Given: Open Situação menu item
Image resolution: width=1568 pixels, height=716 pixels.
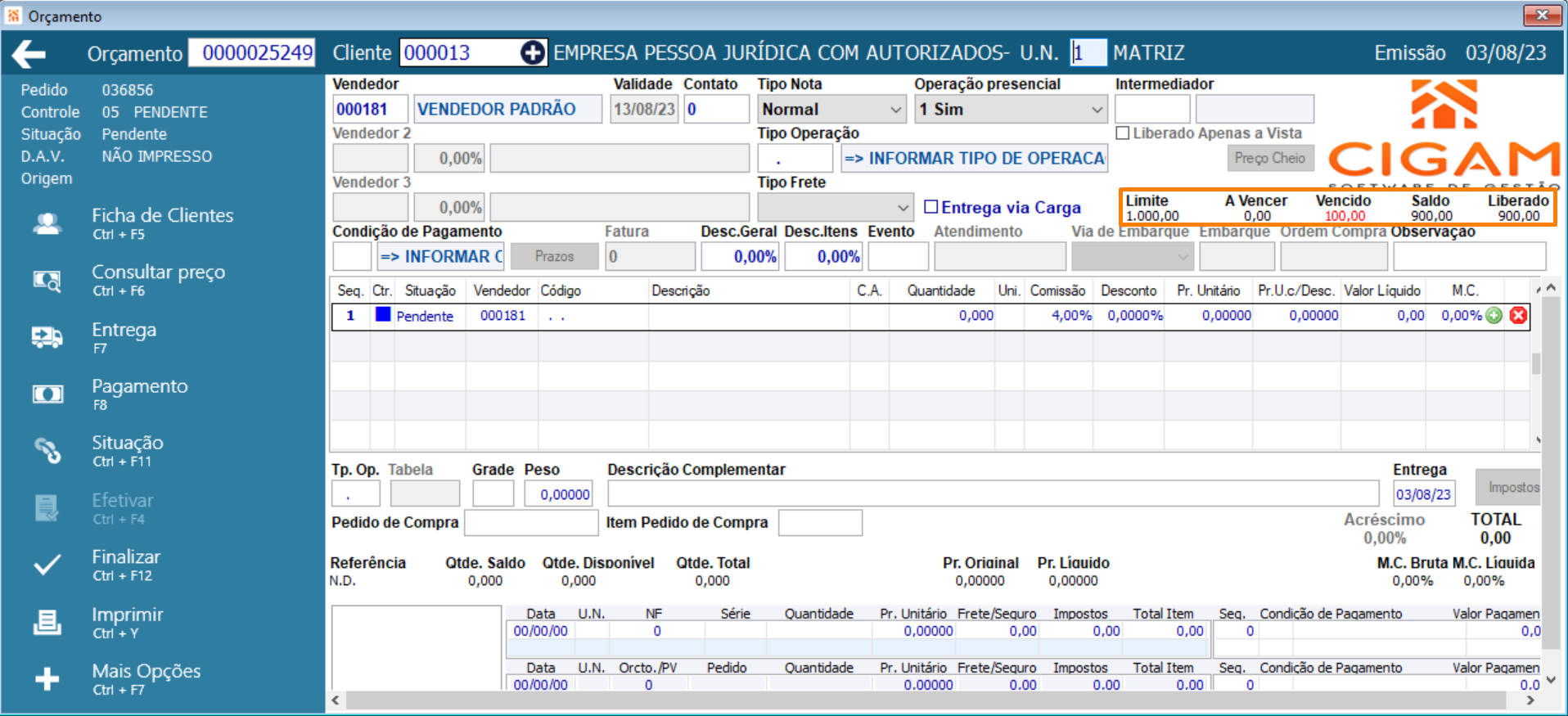Looking at the screenshot, I should click(x=128, y=451).
